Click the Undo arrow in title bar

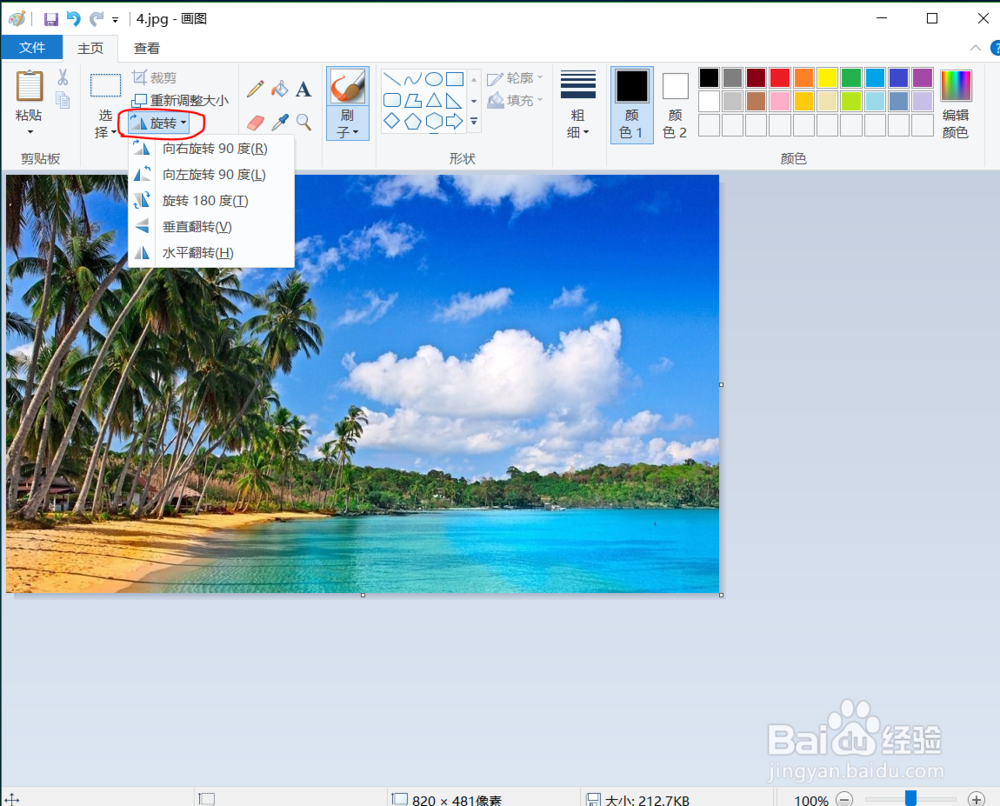(74, 18)
